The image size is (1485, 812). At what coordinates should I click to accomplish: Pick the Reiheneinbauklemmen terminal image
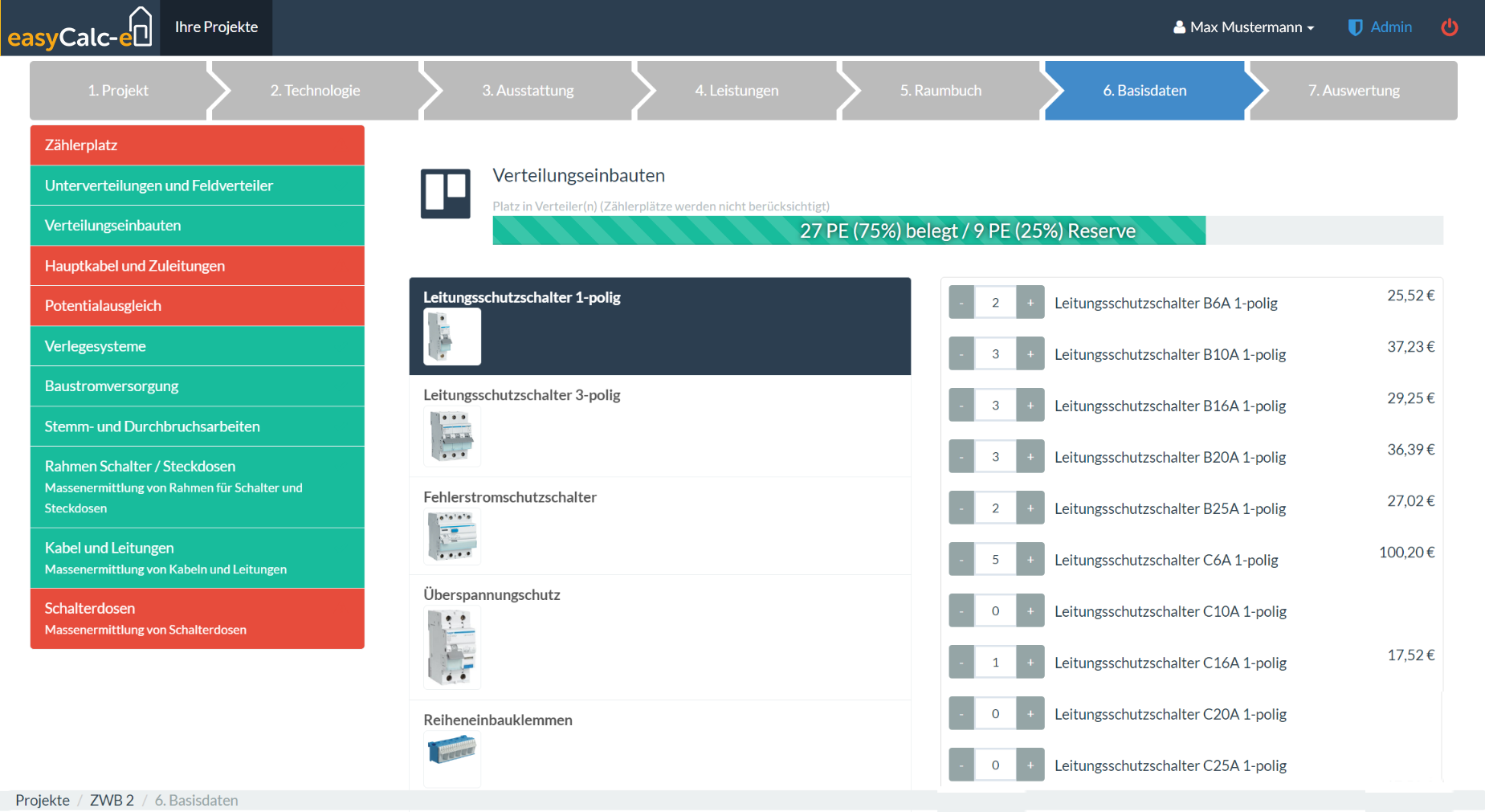[x=451, y=751]
